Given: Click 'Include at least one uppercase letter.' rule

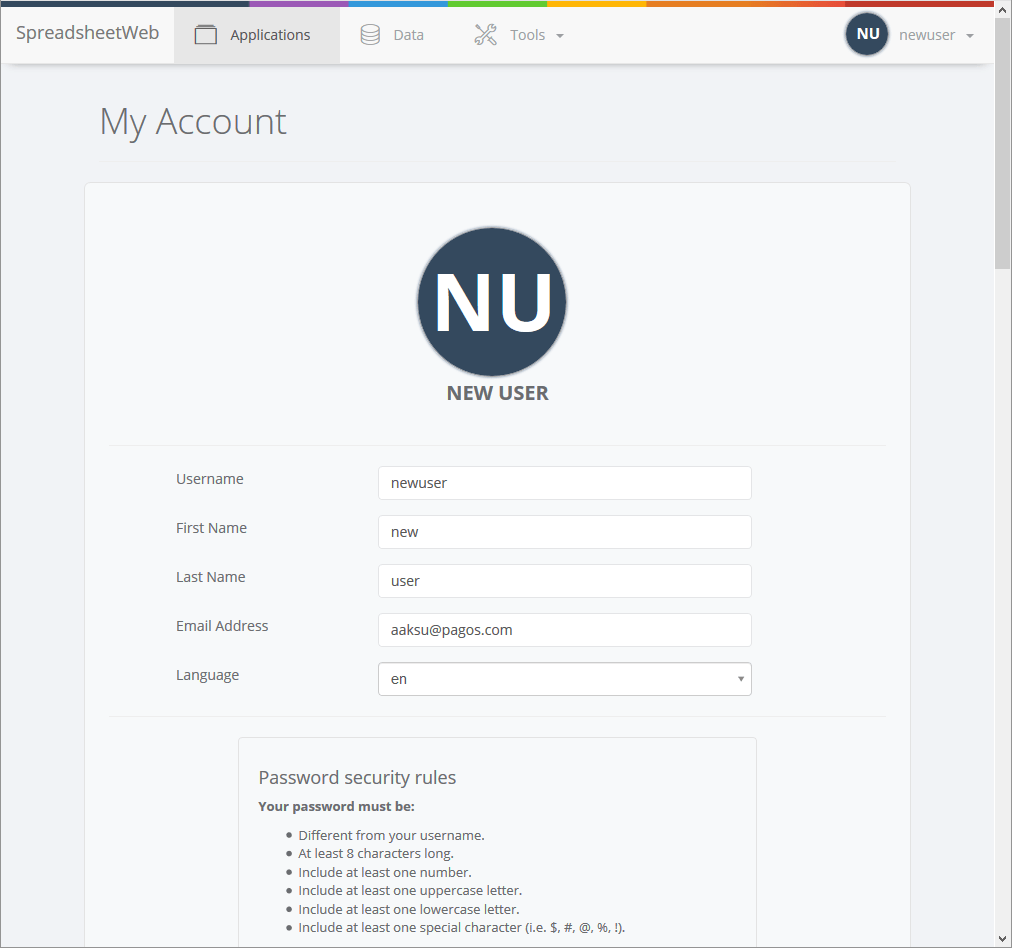Looking at the screenshot, I should pyautogui.click(x=410, y=891).
